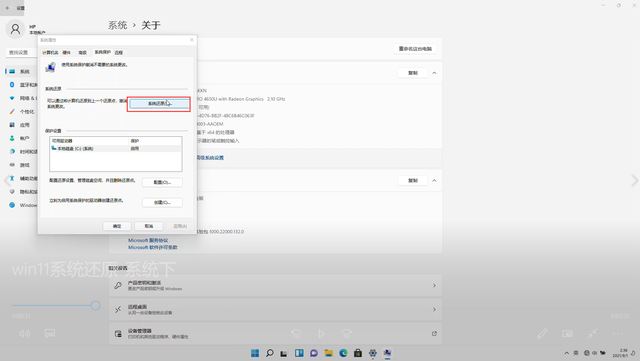Click 取消 cancel in System Properties dialog
Viewport: 640px width, 361px height.
pos(149,226)
